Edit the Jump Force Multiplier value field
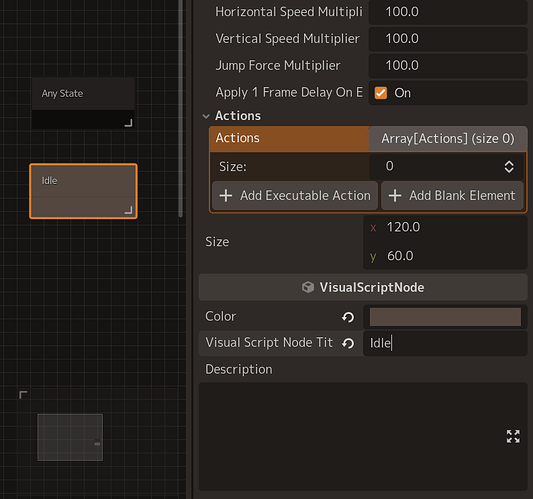 tap(448, 66)
